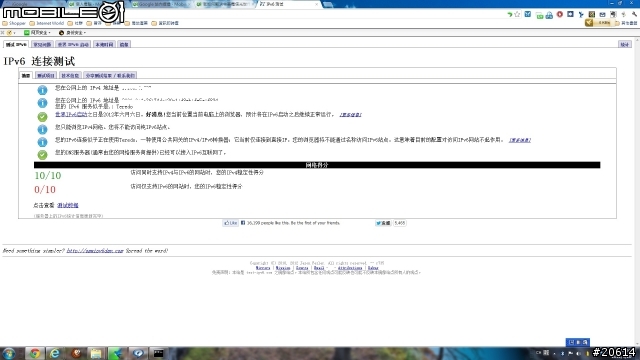This screenshot has width=640, height=360.
Task: Select the '常见问题' page tab
Action: click(x=42, y=44)
